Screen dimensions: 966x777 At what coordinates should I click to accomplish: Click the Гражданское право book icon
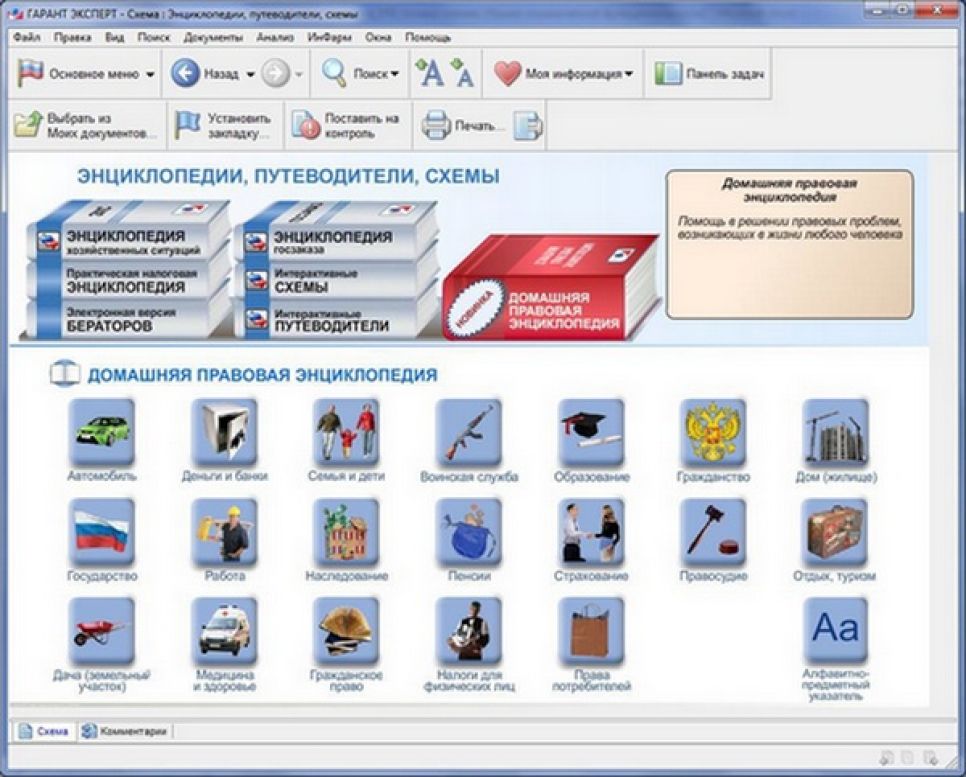346,630
